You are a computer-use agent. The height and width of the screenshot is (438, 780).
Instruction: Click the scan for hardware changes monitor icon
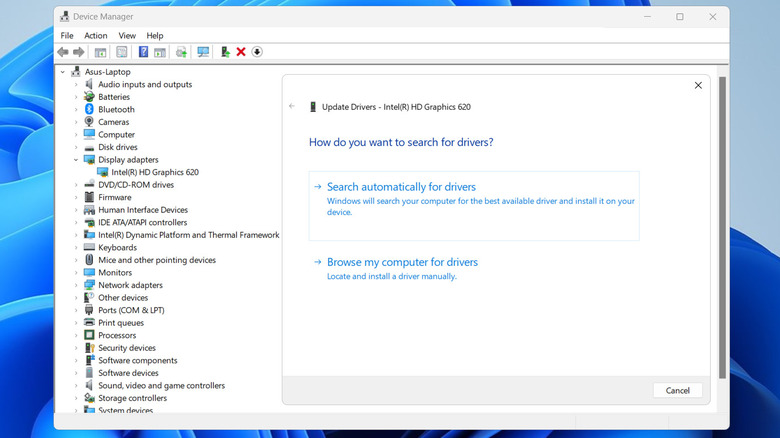point(203,52)
